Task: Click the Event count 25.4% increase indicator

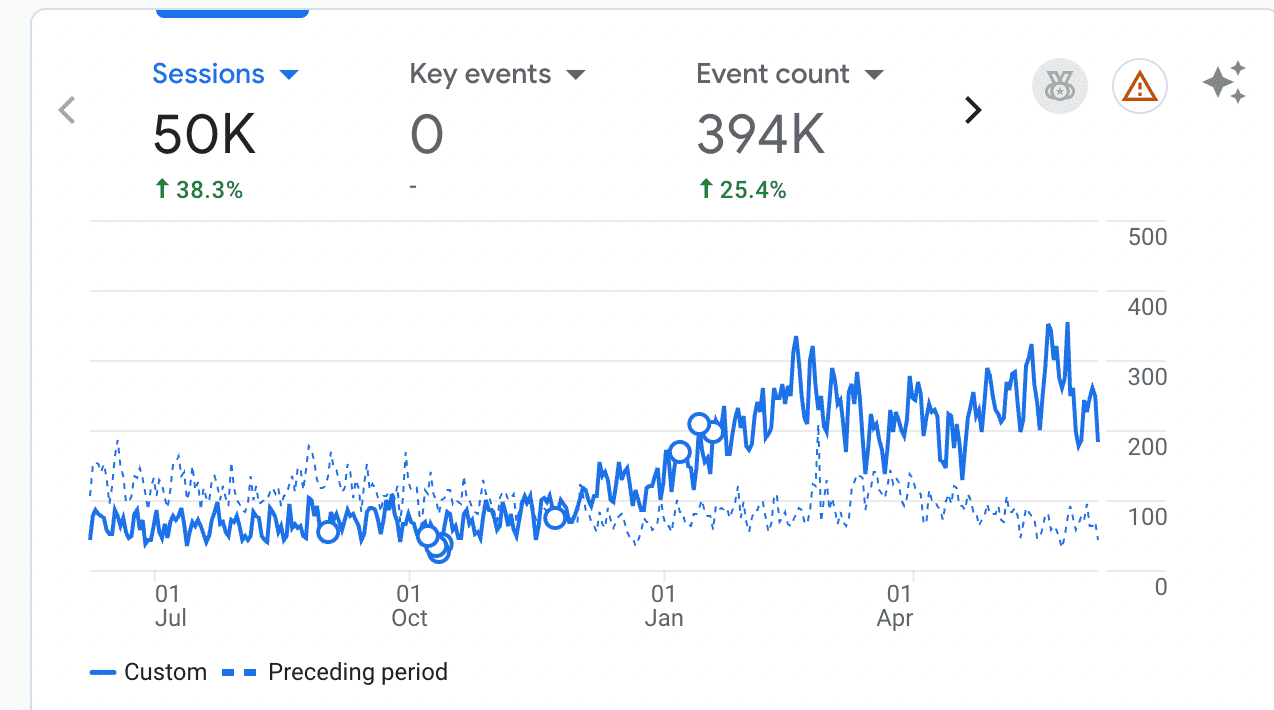Action: tap(741, 190)
